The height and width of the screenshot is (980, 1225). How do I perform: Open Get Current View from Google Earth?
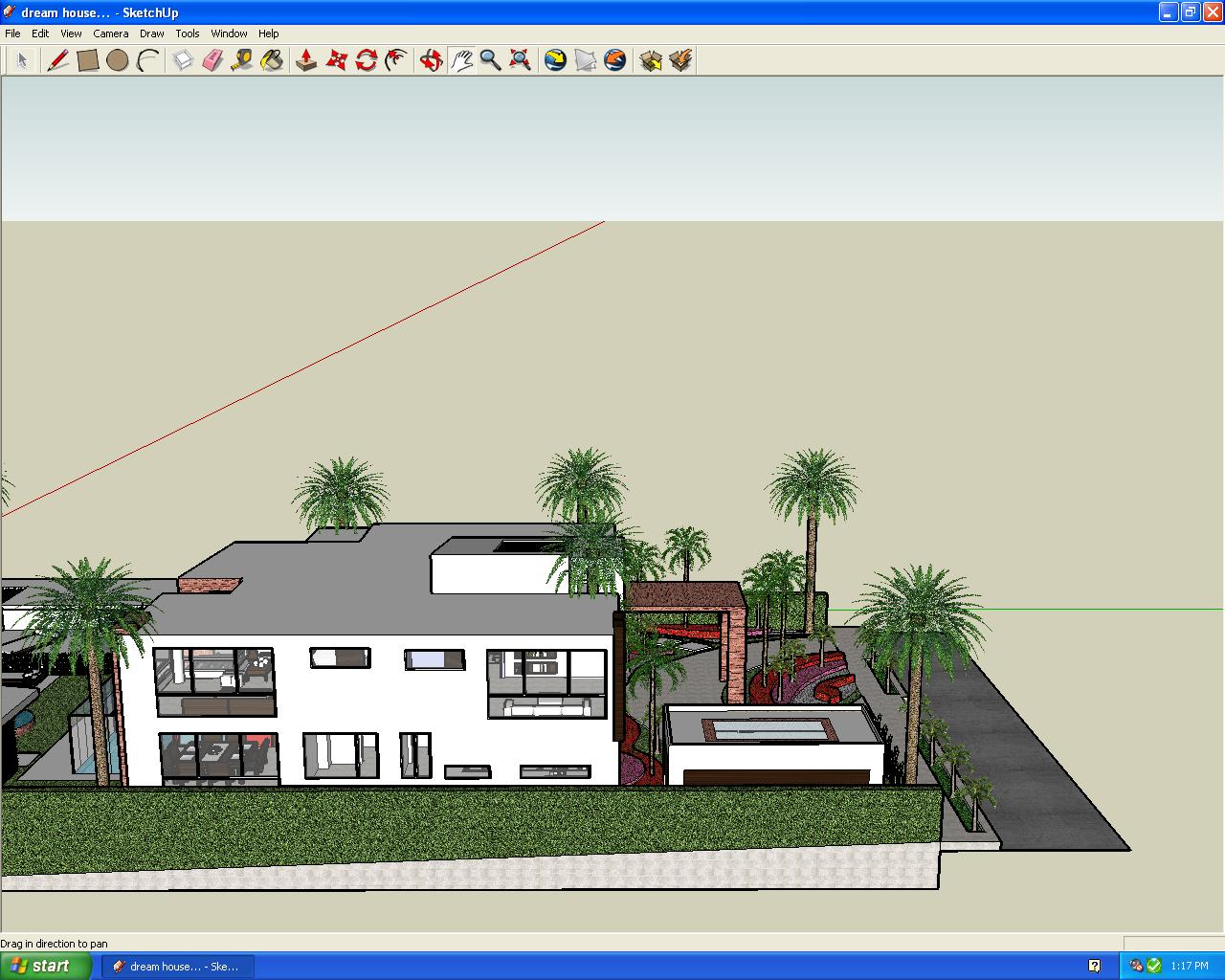555,59
